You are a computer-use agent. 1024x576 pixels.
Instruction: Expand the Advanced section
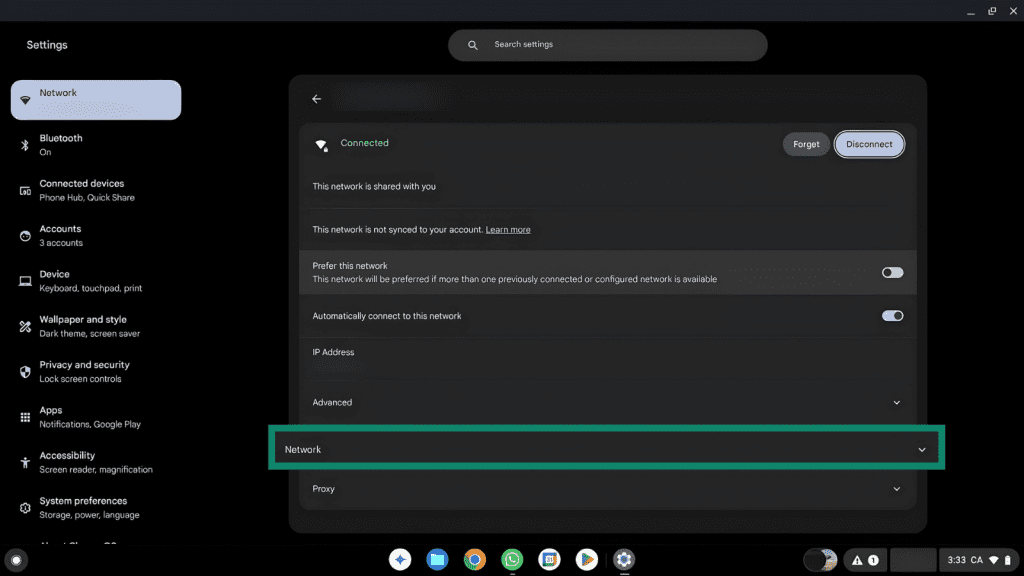coord(896,403)
